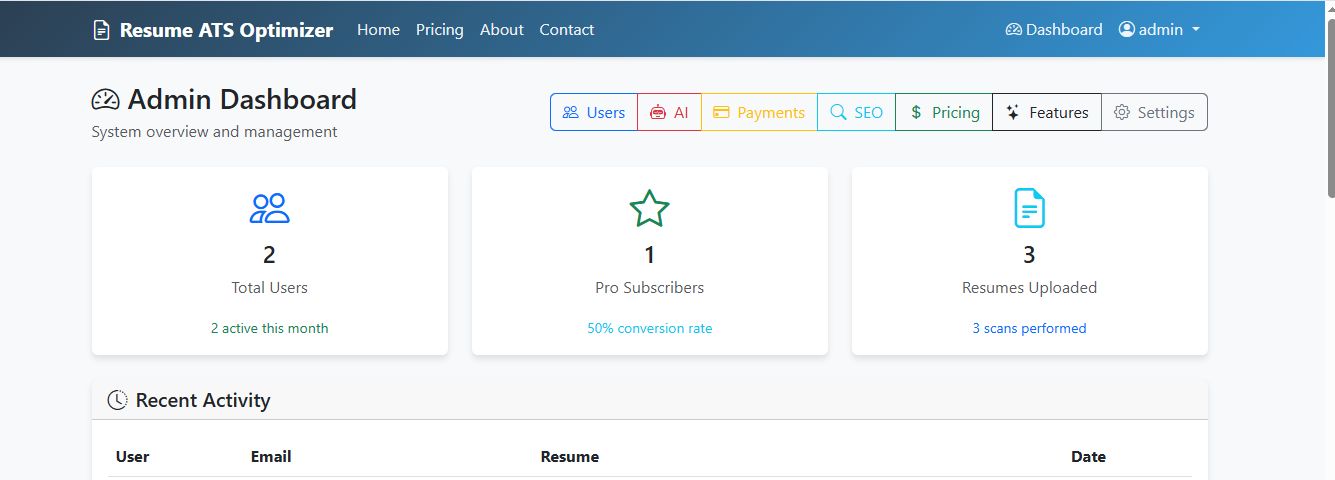Click the 'Date' column header
The image size is (1335, 480).
pyautogui.click(x=1088, y=456)
